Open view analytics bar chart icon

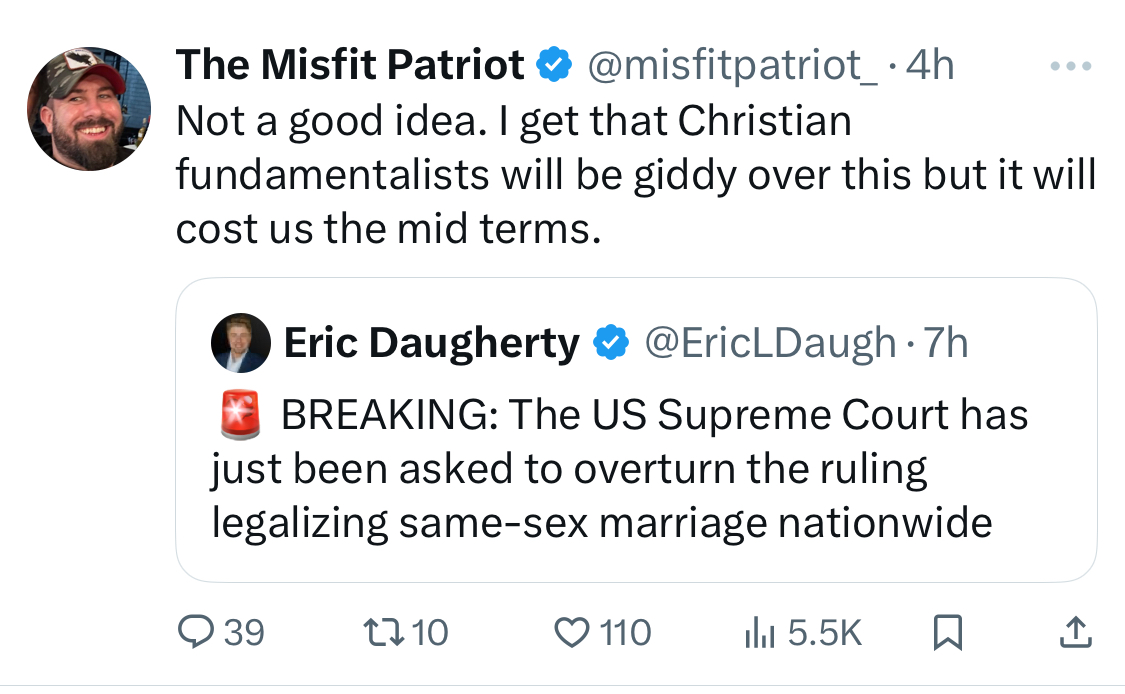760,634
